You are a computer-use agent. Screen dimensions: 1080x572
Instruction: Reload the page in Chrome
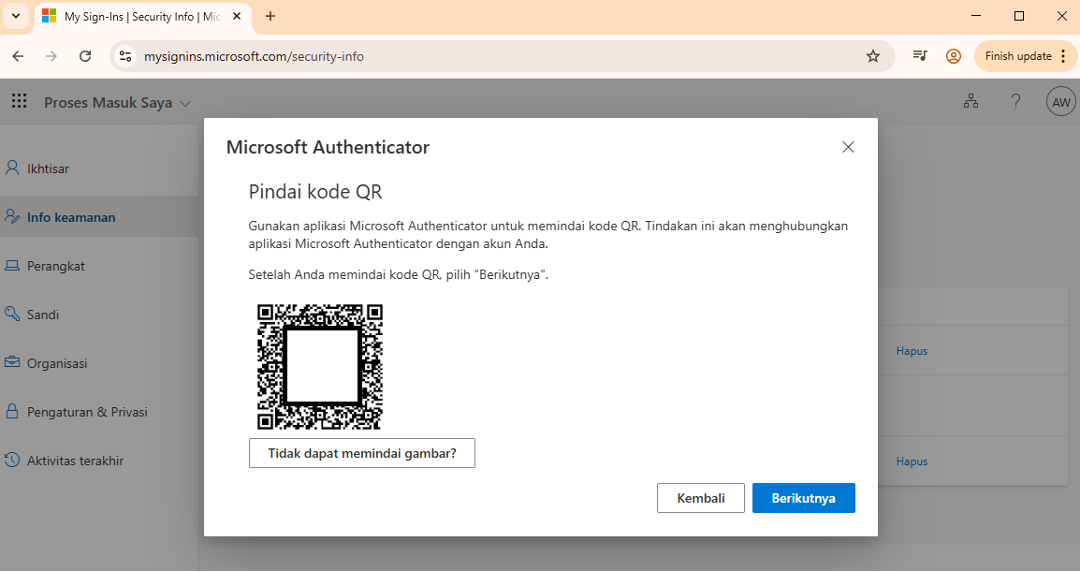tap(85, 56)
